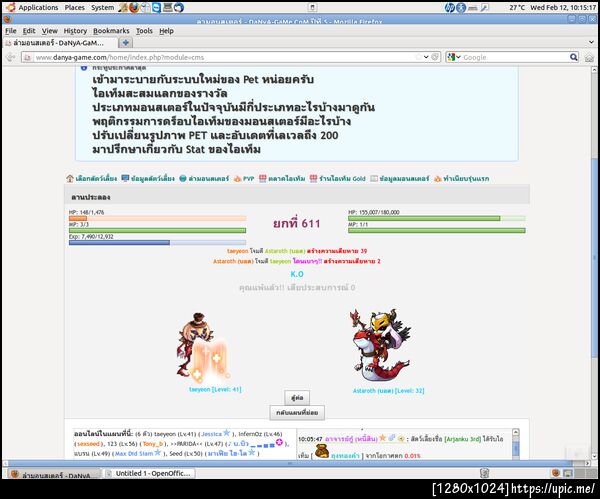
Task: Open news link about item Stat
Action: coord(176,149)
